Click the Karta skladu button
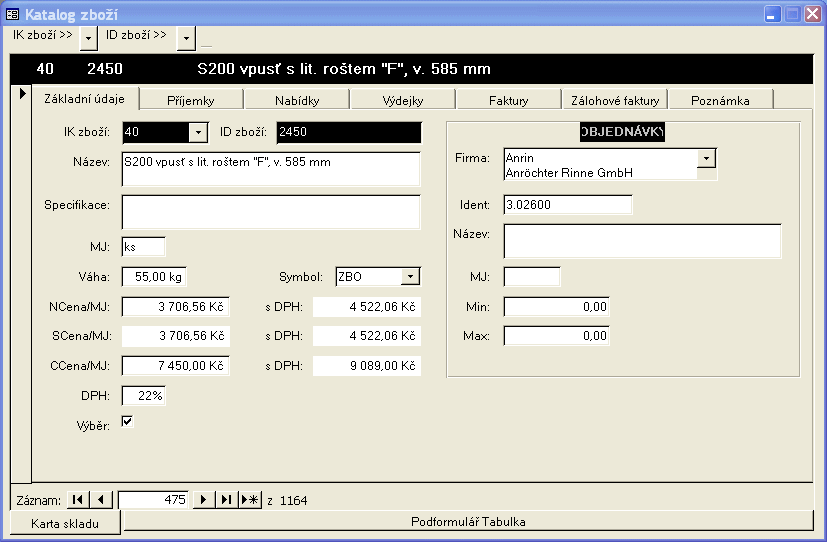Viewport: 827px width, 542px height. (66, 523)
